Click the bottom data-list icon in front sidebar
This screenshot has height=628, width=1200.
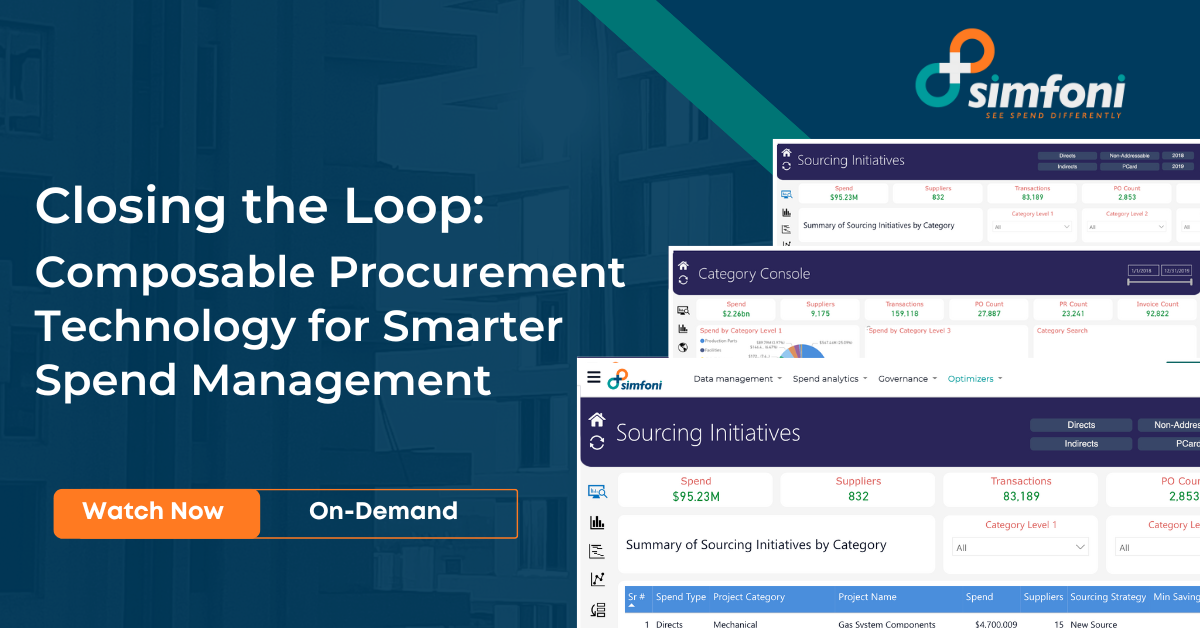(x=597, y=609)
